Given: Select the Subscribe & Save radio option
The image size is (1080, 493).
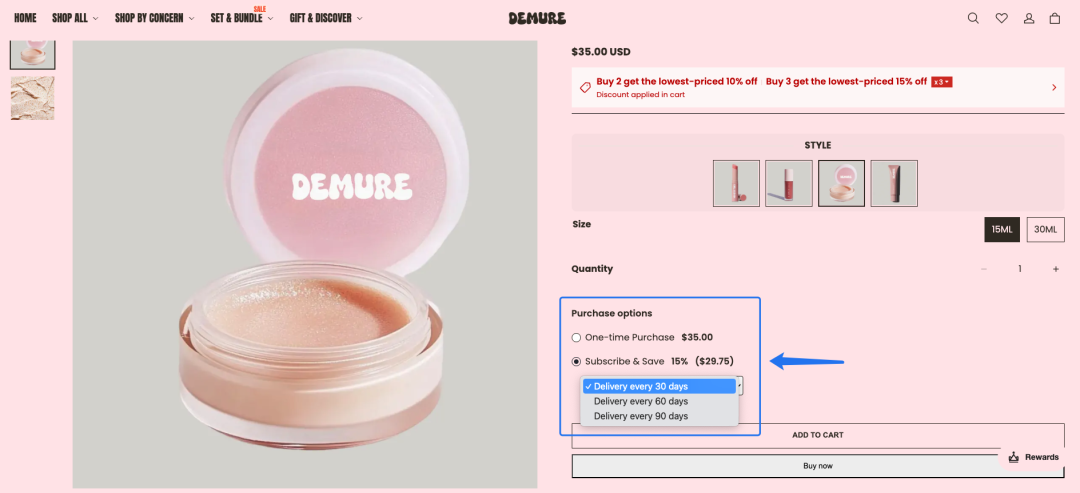Looking at the screenshot, I should tap(576, 361).
